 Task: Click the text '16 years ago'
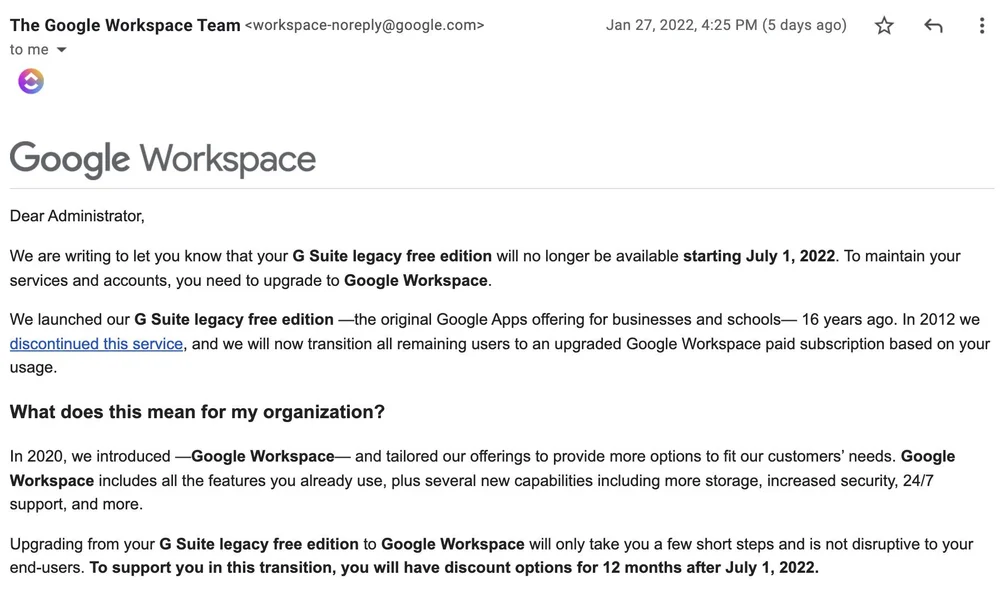point(849,320)
